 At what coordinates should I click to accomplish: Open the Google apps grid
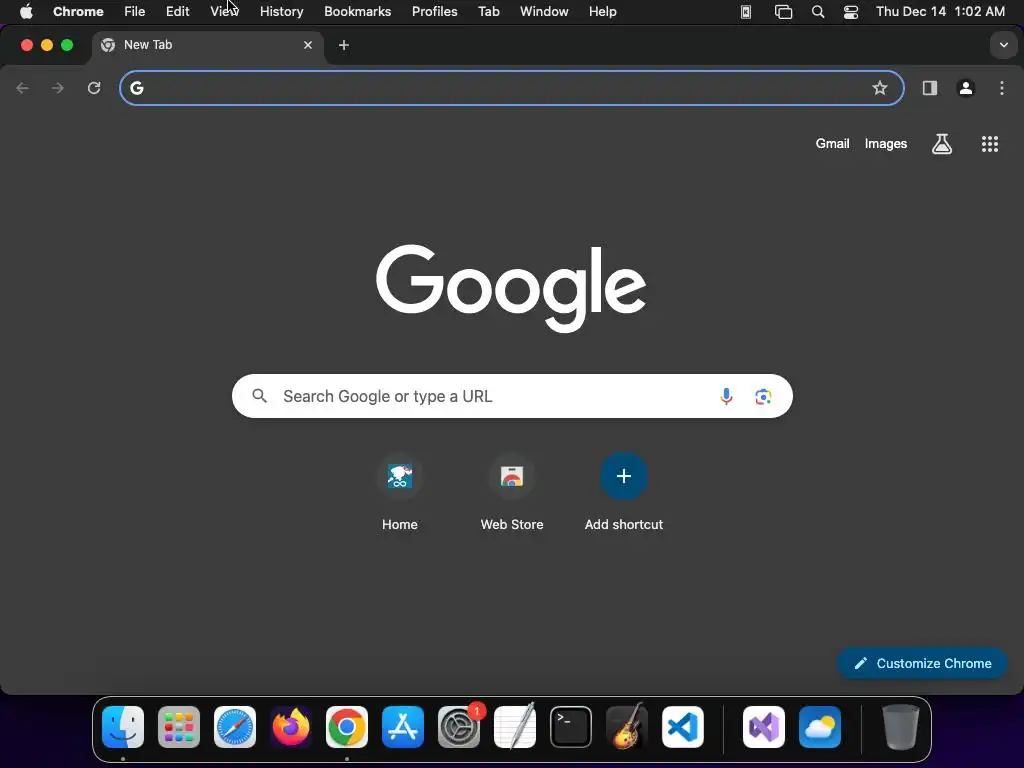(990, 144)
